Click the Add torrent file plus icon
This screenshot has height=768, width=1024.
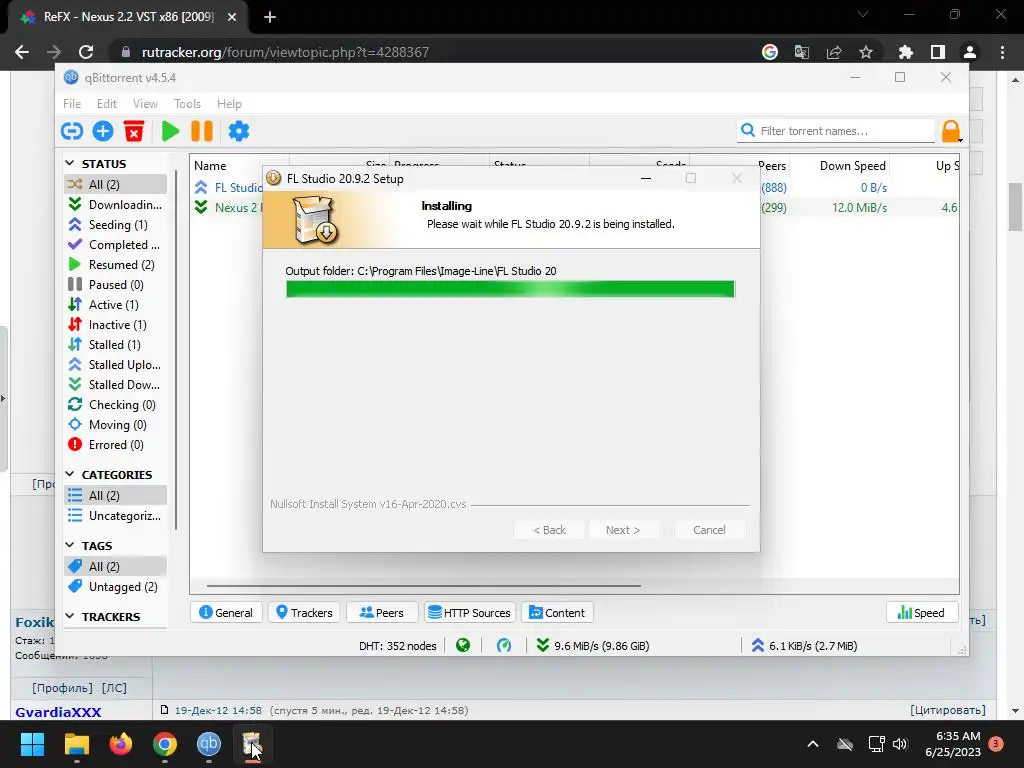[x=103, y=131]
